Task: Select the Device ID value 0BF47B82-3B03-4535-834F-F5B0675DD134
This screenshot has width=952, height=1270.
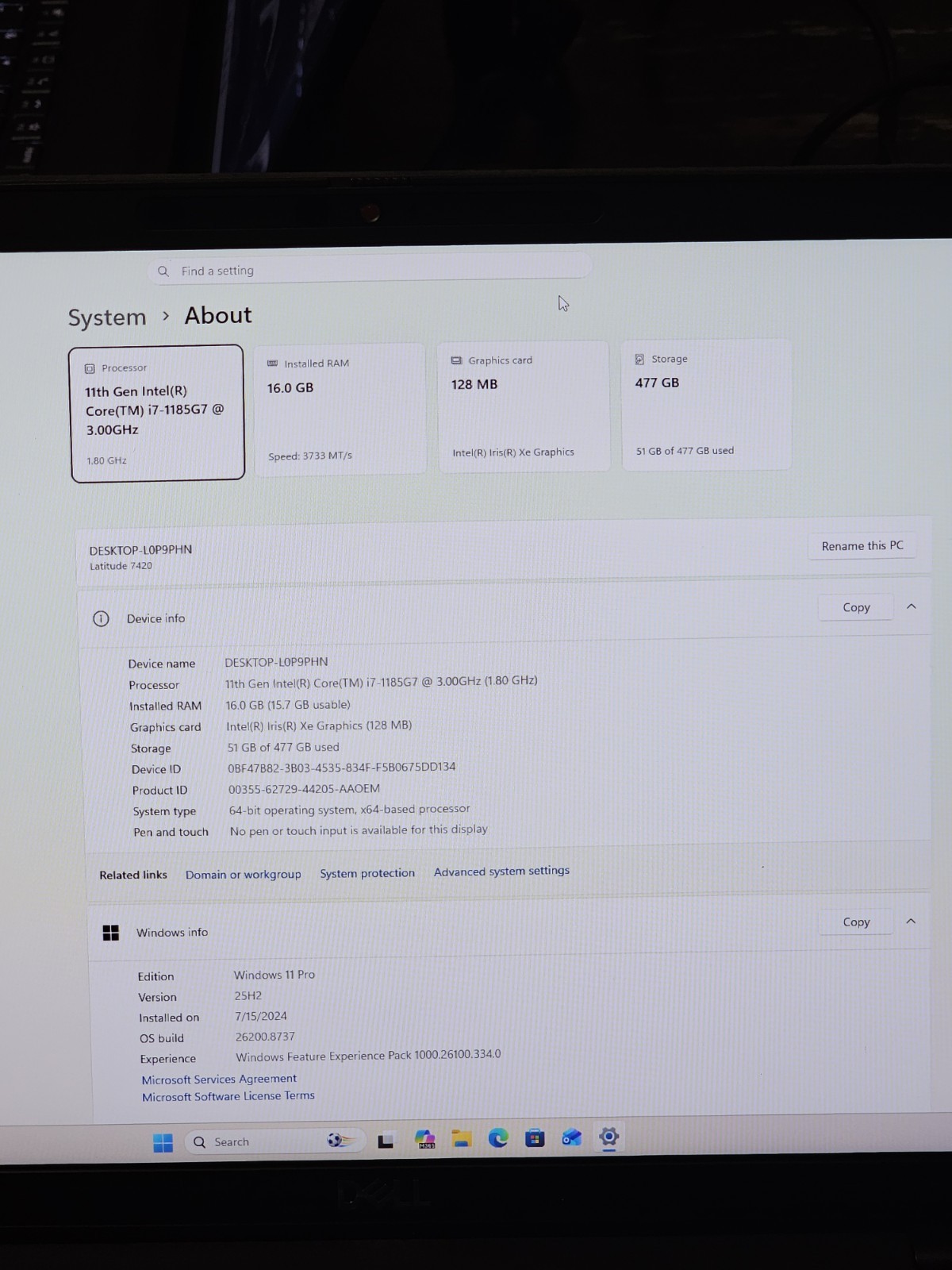Action: (x=342, y=768)
